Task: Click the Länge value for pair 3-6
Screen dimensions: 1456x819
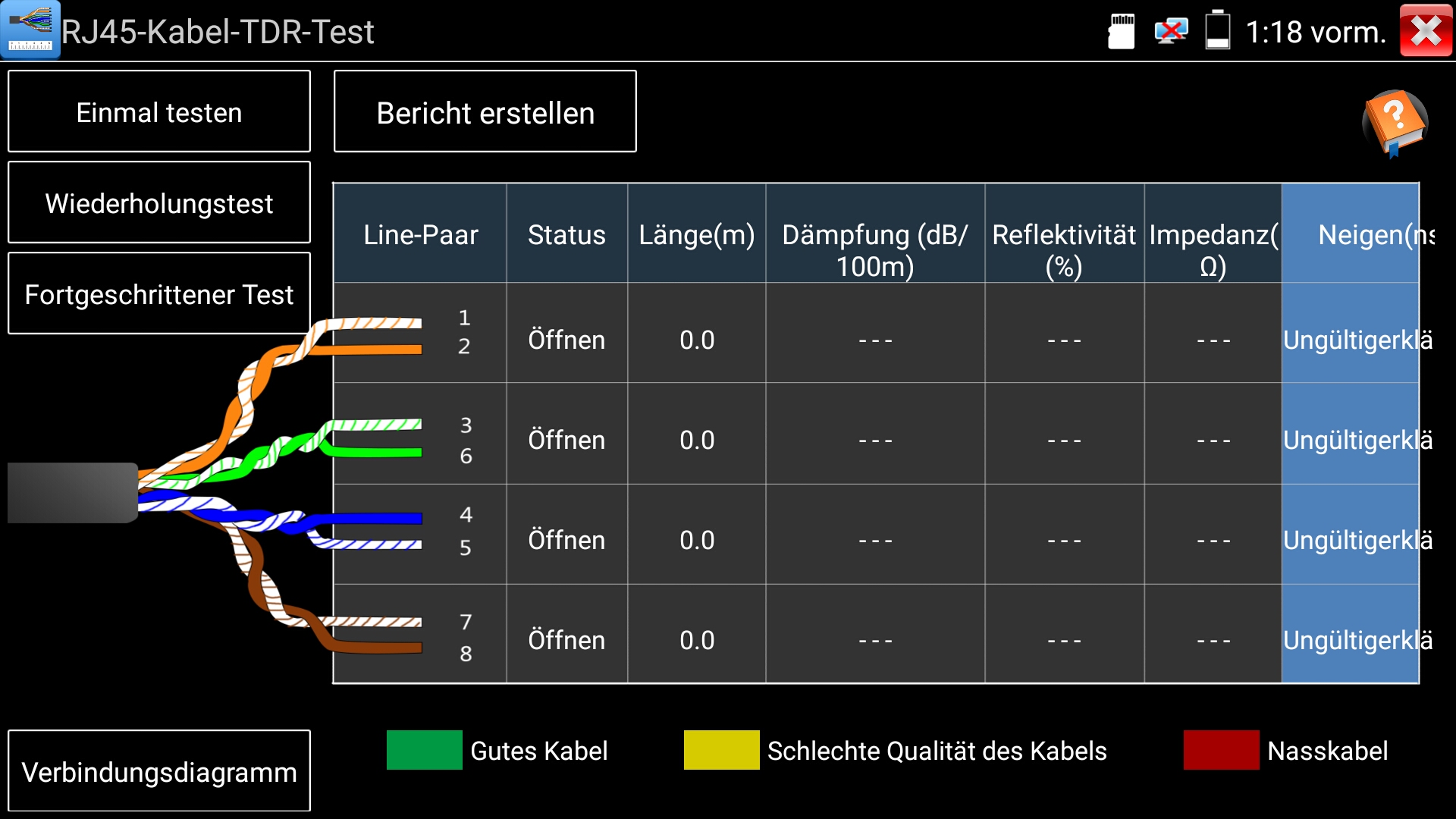Action: tap(697, 441)
